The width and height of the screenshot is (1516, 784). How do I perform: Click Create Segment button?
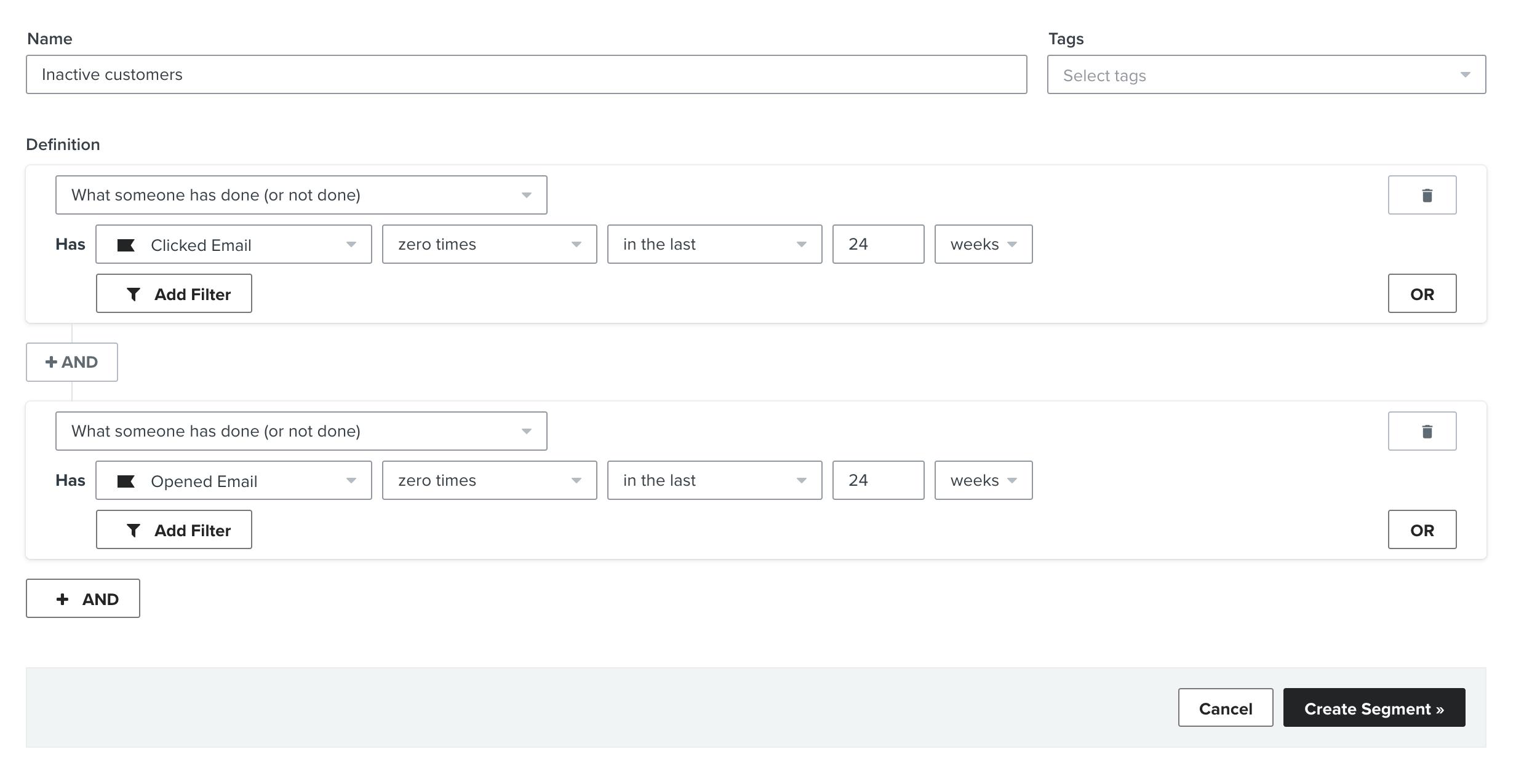[1373, 708]
